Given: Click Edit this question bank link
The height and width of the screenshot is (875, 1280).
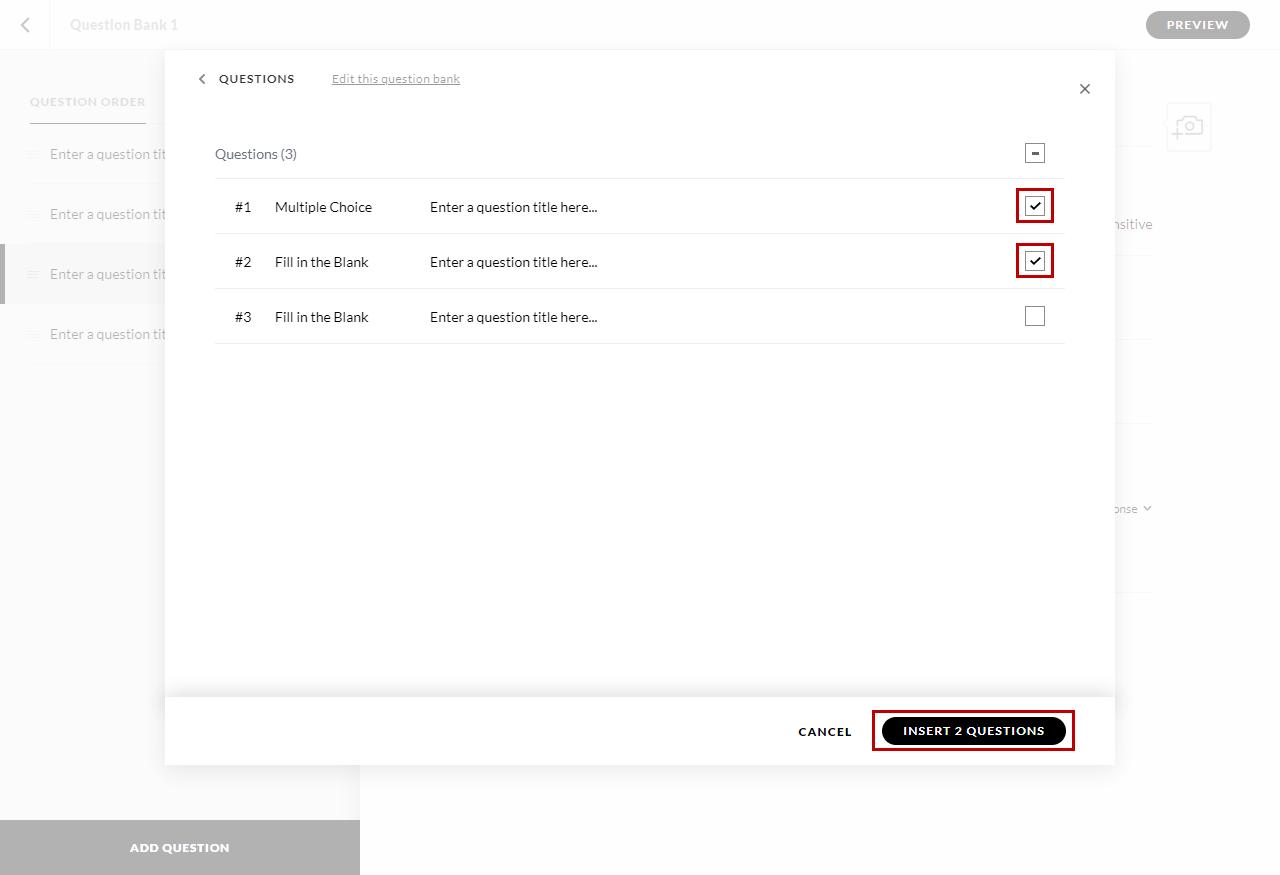Looking at the screenshot, I should (396, 79).
